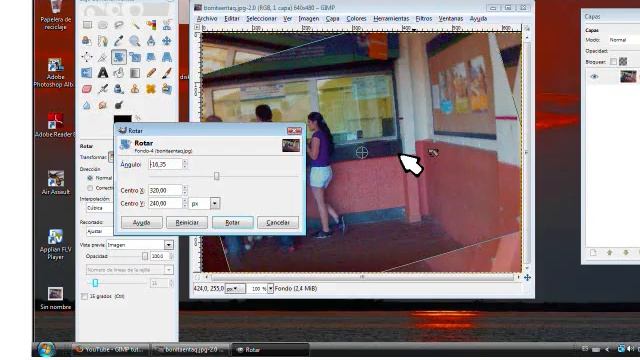Open the Interpolación Cúbica combo box
The image size is (640, 360).
(100, 208)
